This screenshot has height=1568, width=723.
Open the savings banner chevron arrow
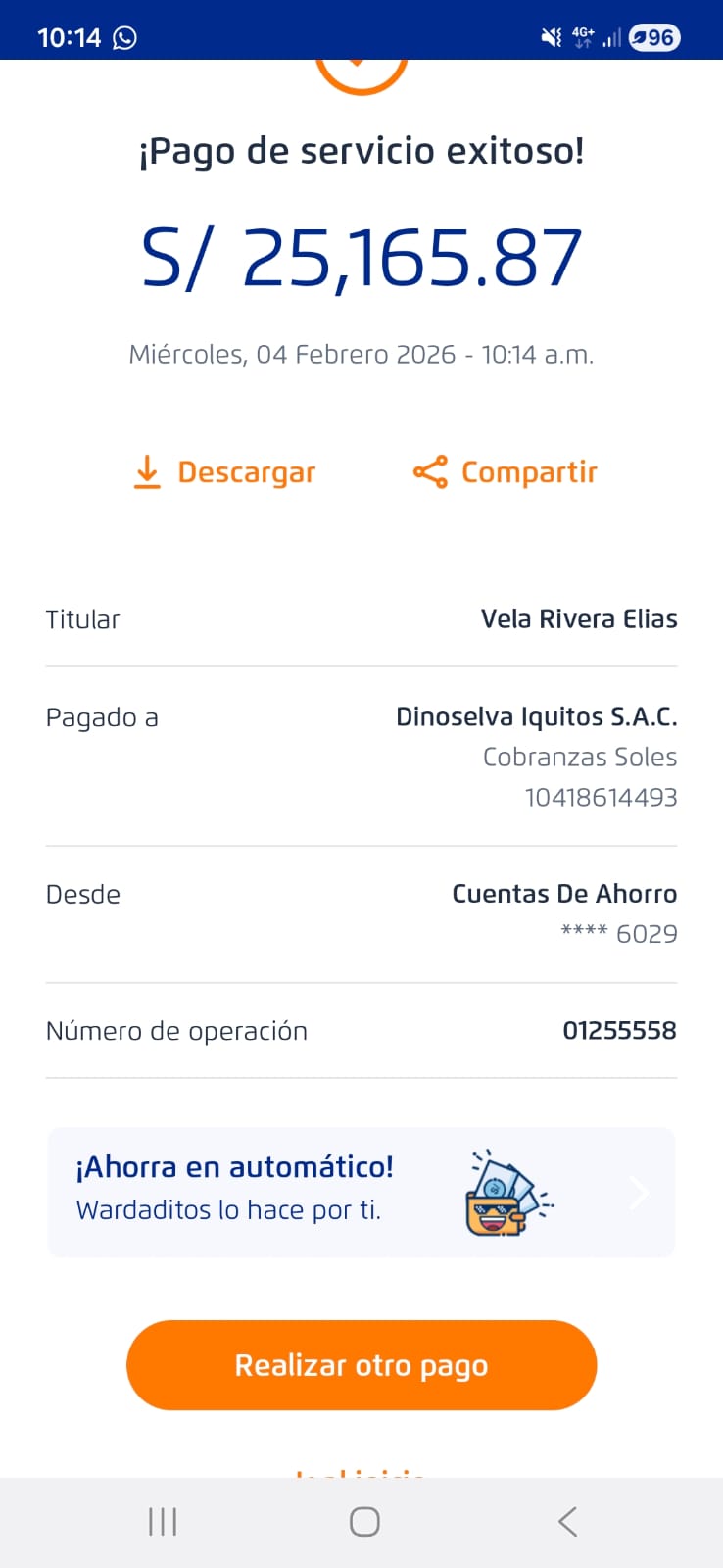[x=641, y=1193]
